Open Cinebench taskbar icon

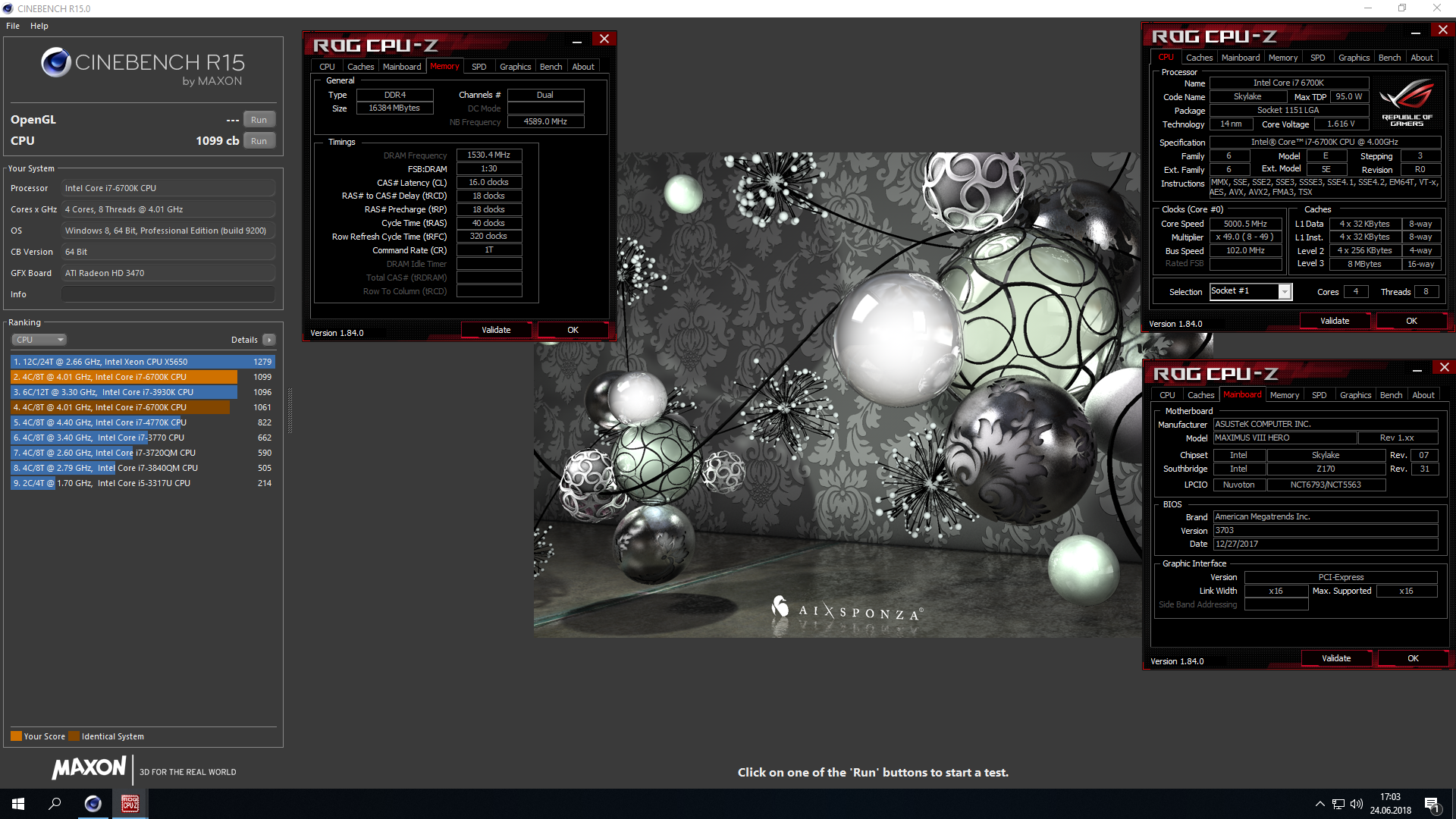(x=93, y=804)
